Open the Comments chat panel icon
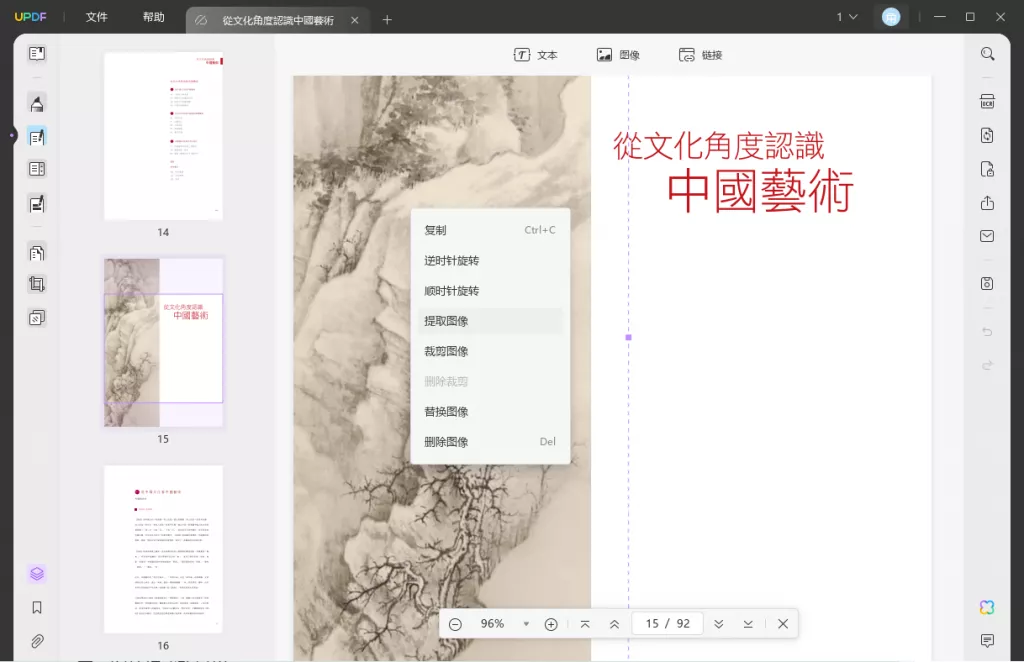 (x=987, y=640)
